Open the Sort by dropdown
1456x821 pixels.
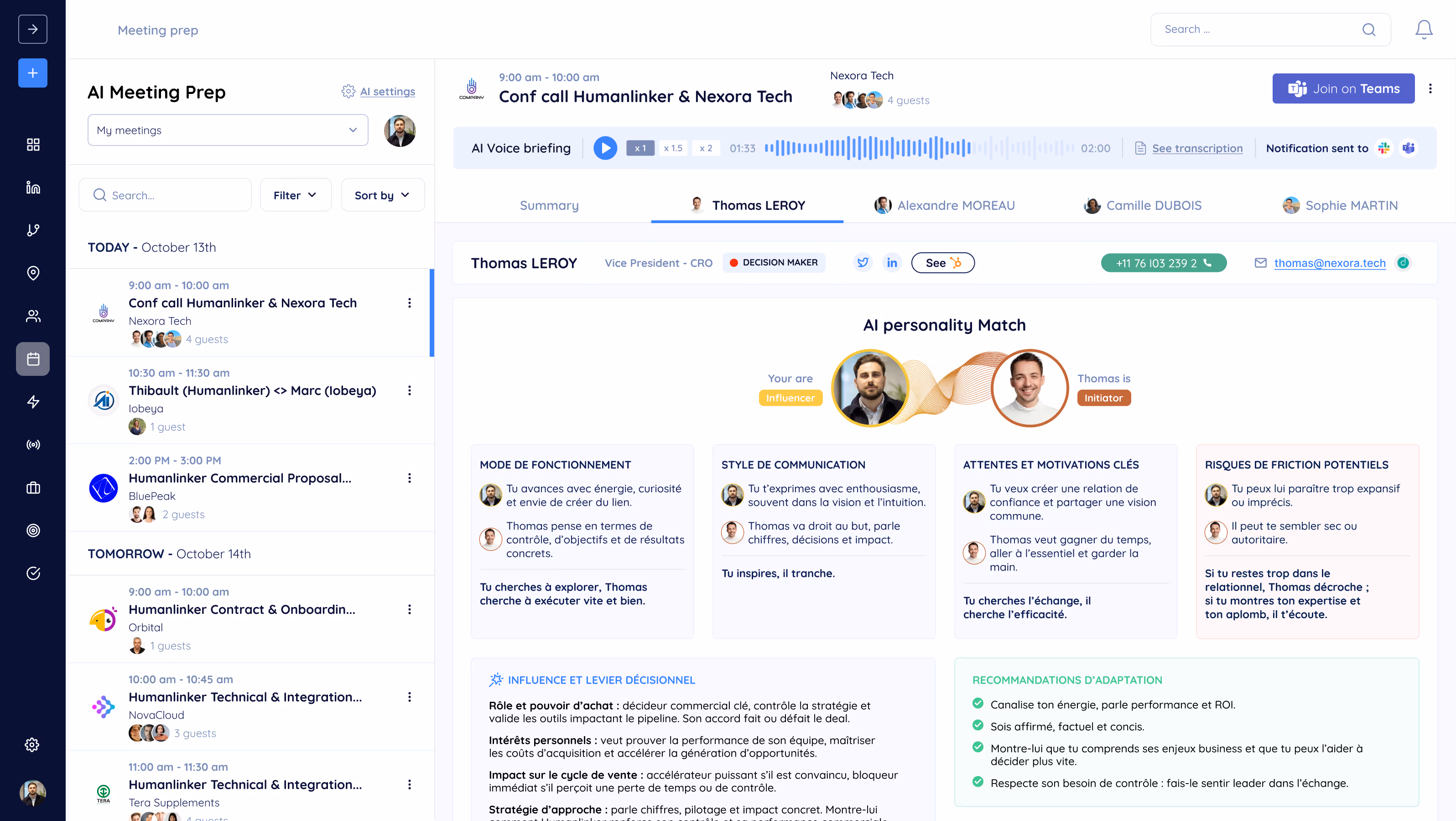pos(382,195)
